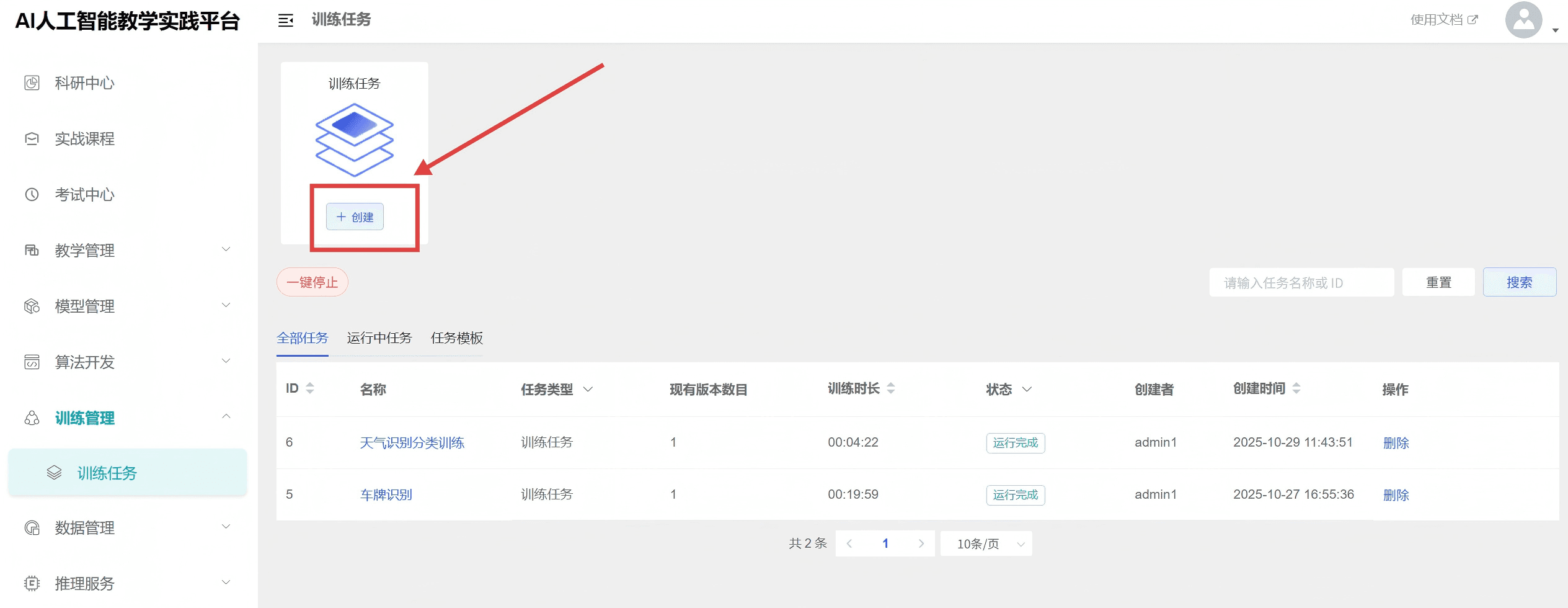
Task: Open the 天气识别分类训练 task link
Action: [412, 443]
